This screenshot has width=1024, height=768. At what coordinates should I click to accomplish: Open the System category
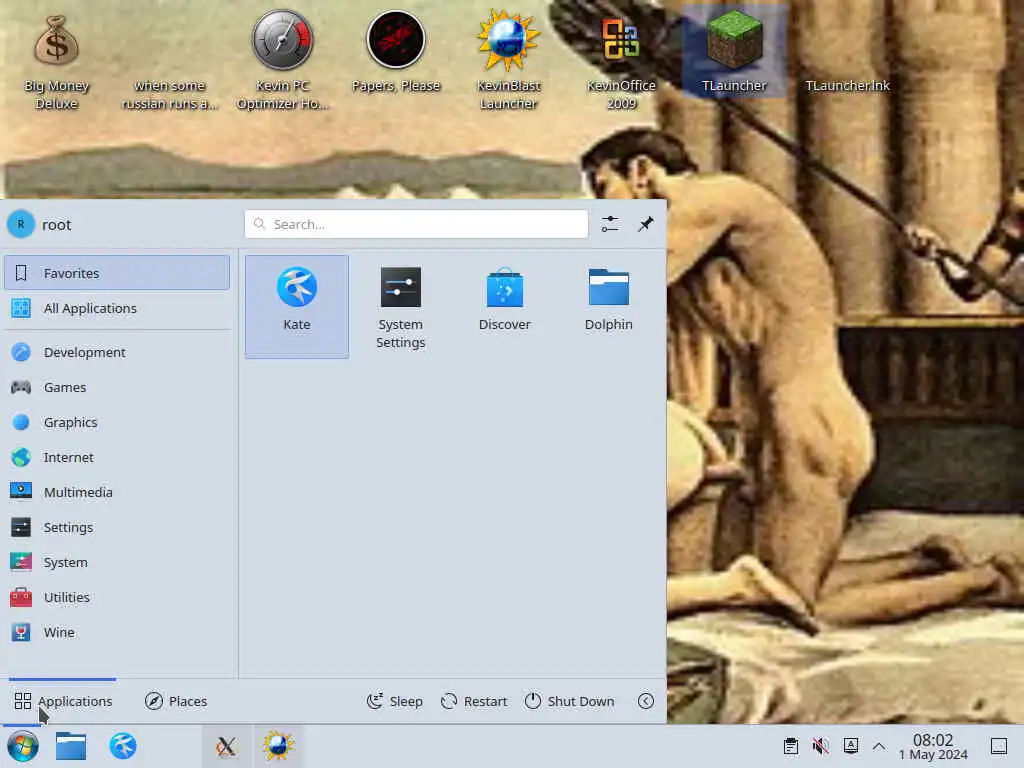[117, 562]
